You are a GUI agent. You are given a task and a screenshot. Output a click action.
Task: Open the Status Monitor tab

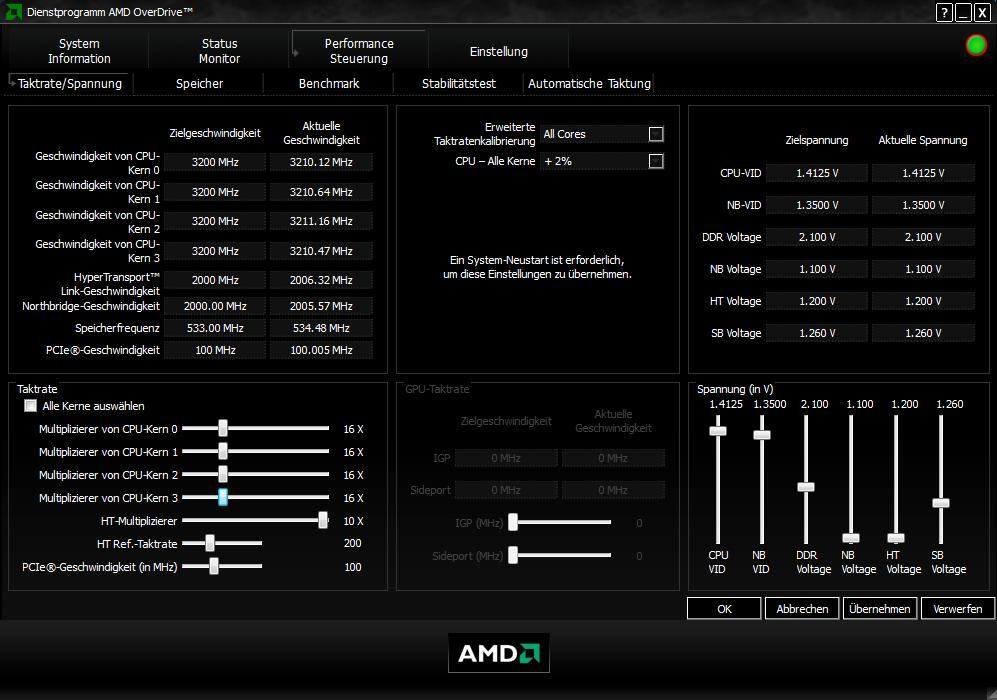219,51
